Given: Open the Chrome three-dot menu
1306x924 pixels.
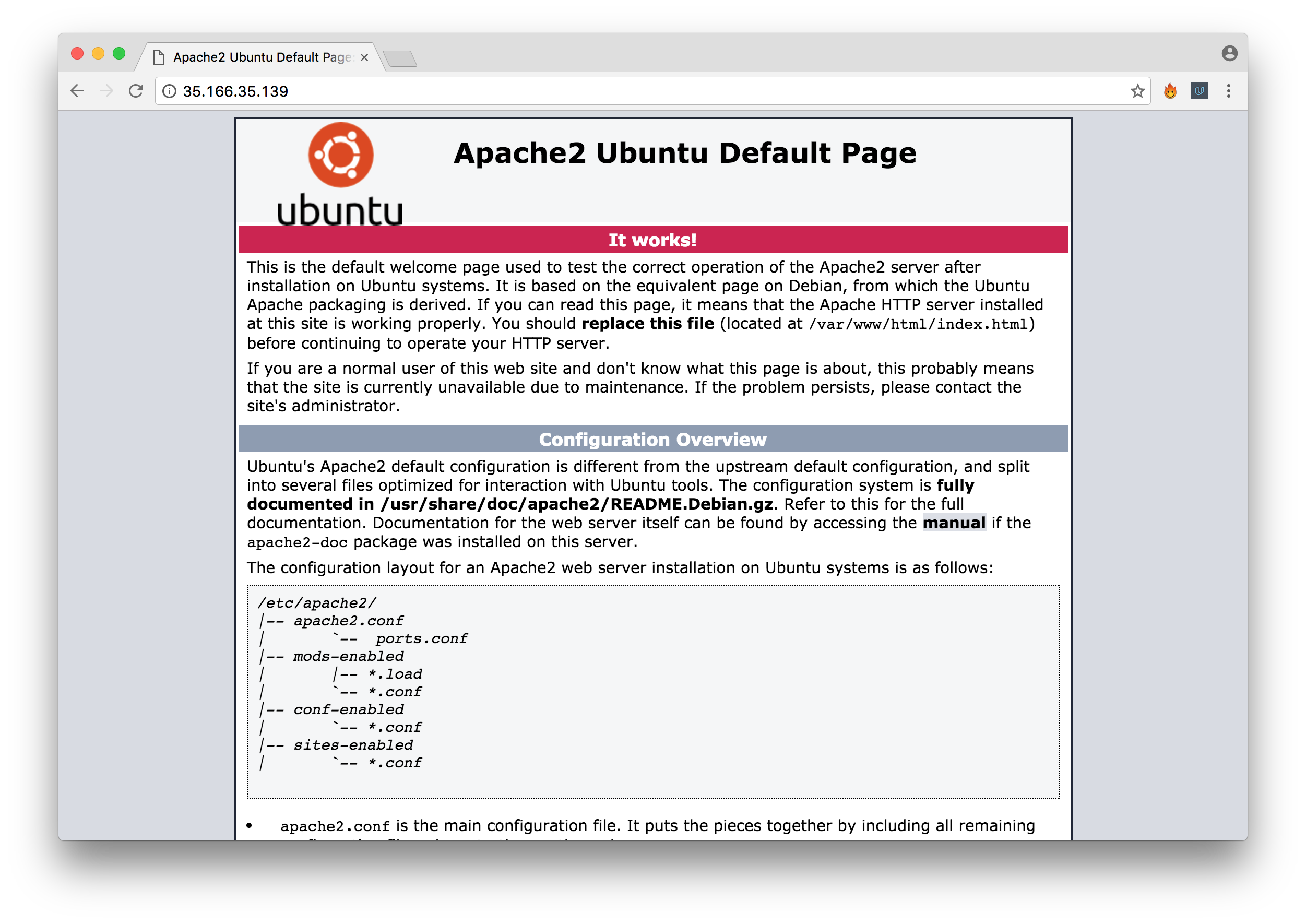Looking at the screenshot, I should point(1228,91).
